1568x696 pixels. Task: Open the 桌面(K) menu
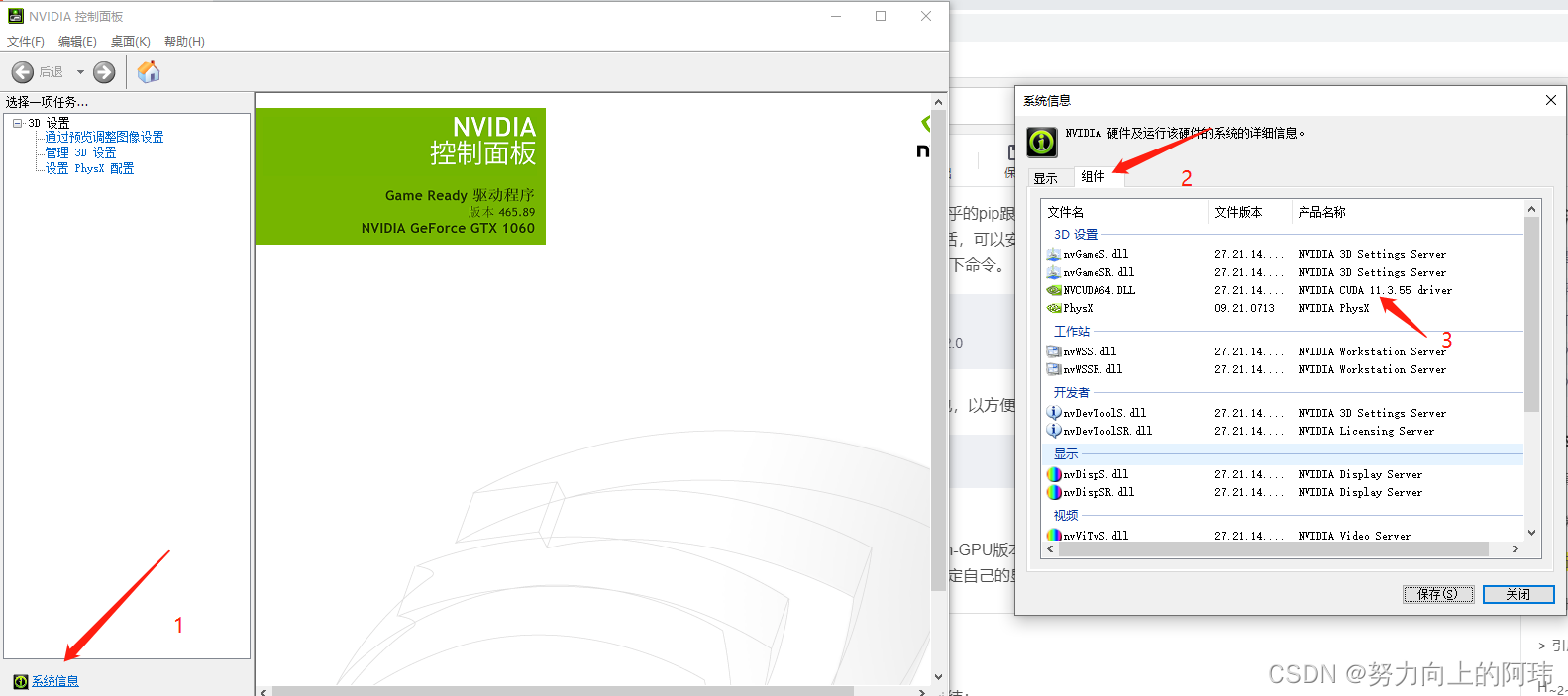click(131, 42)
